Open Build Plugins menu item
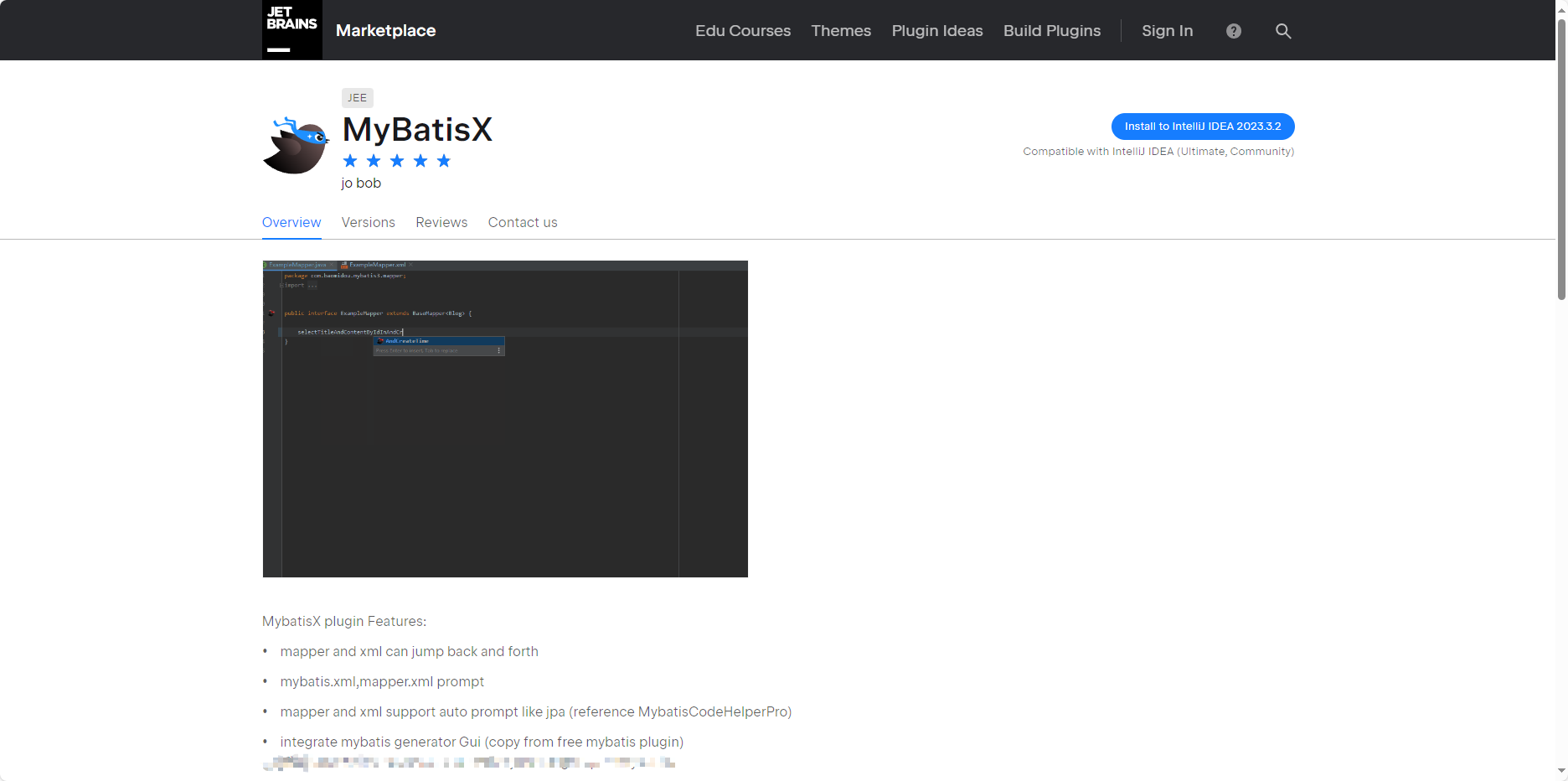1568x781 pixels. [1052, 30]
